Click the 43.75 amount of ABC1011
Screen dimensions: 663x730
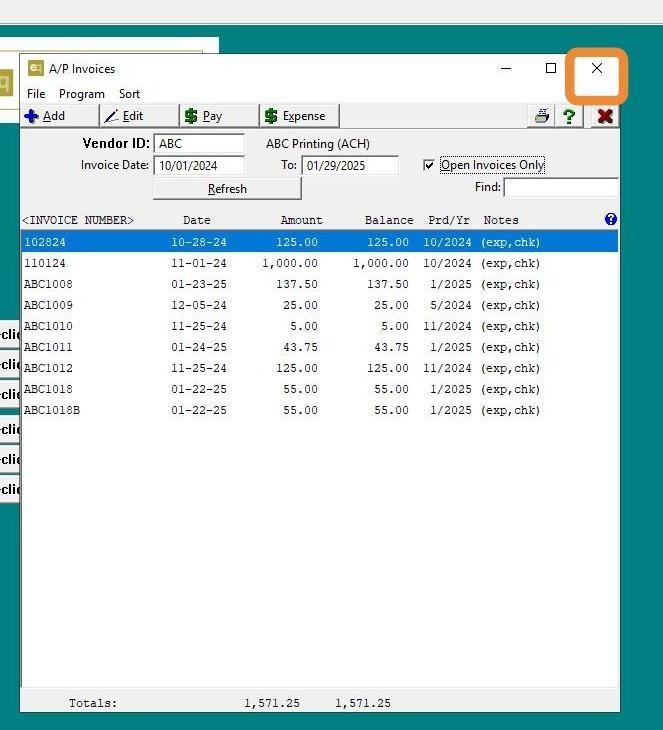300,347
